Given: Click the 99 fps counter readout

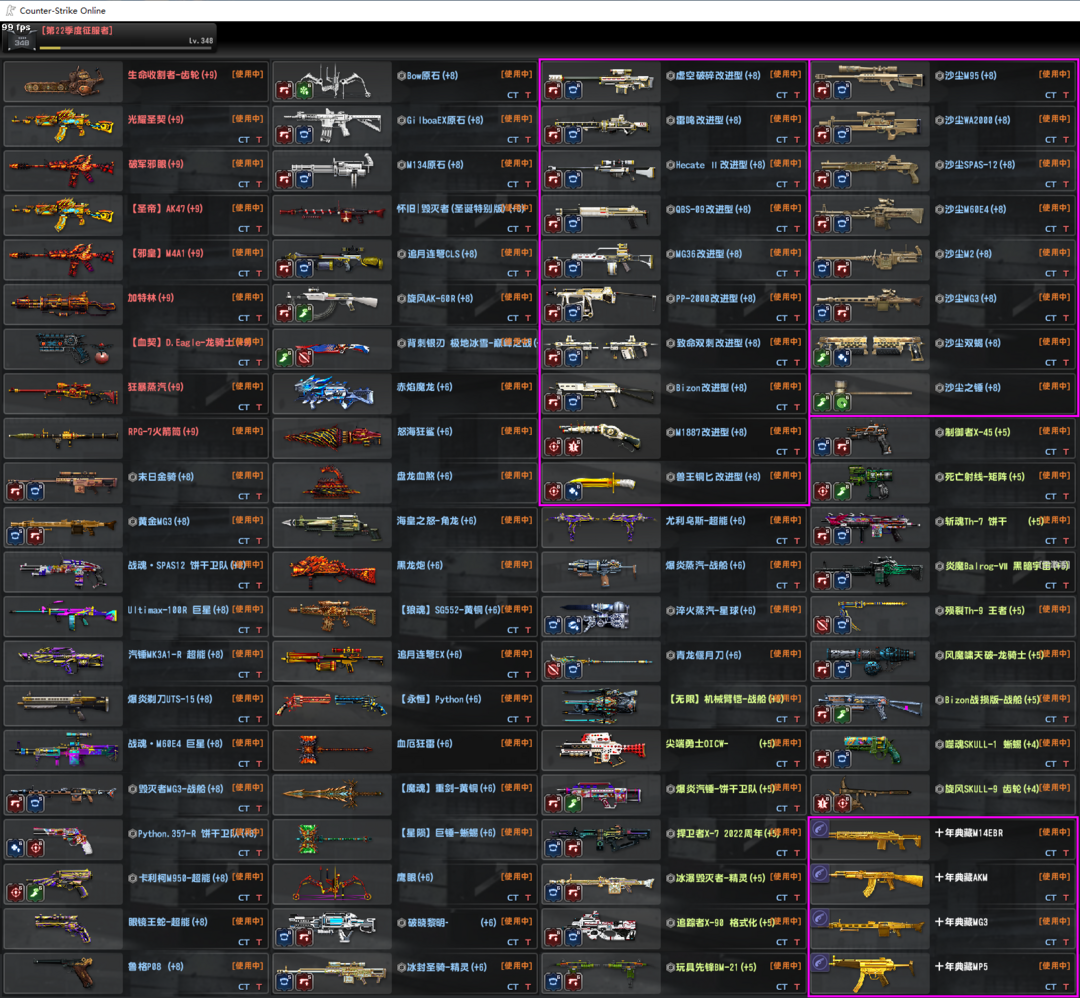Looking at the screenshot, I should click(x=16, y=28).
